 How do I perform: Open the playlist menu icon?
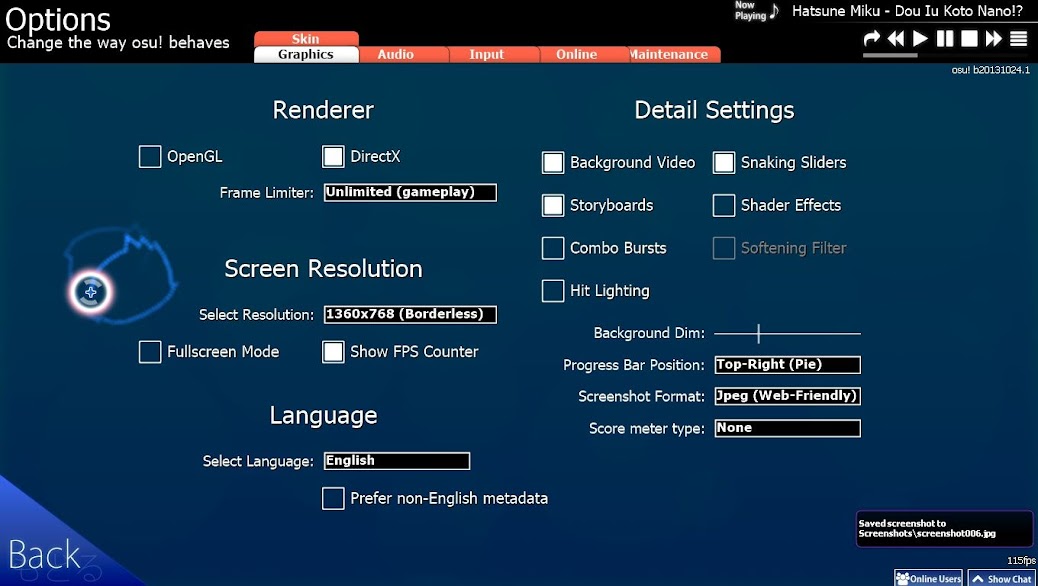pos(1018,39)
